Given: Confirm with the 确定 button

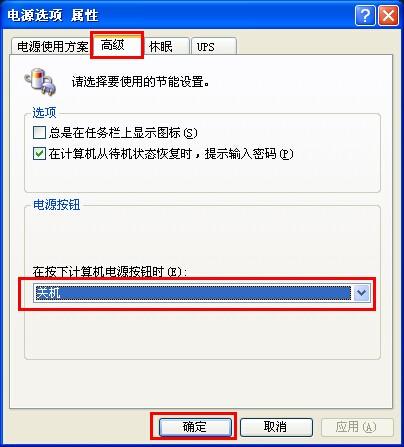Looking at the screenshot, I should (x=195, y=427).
